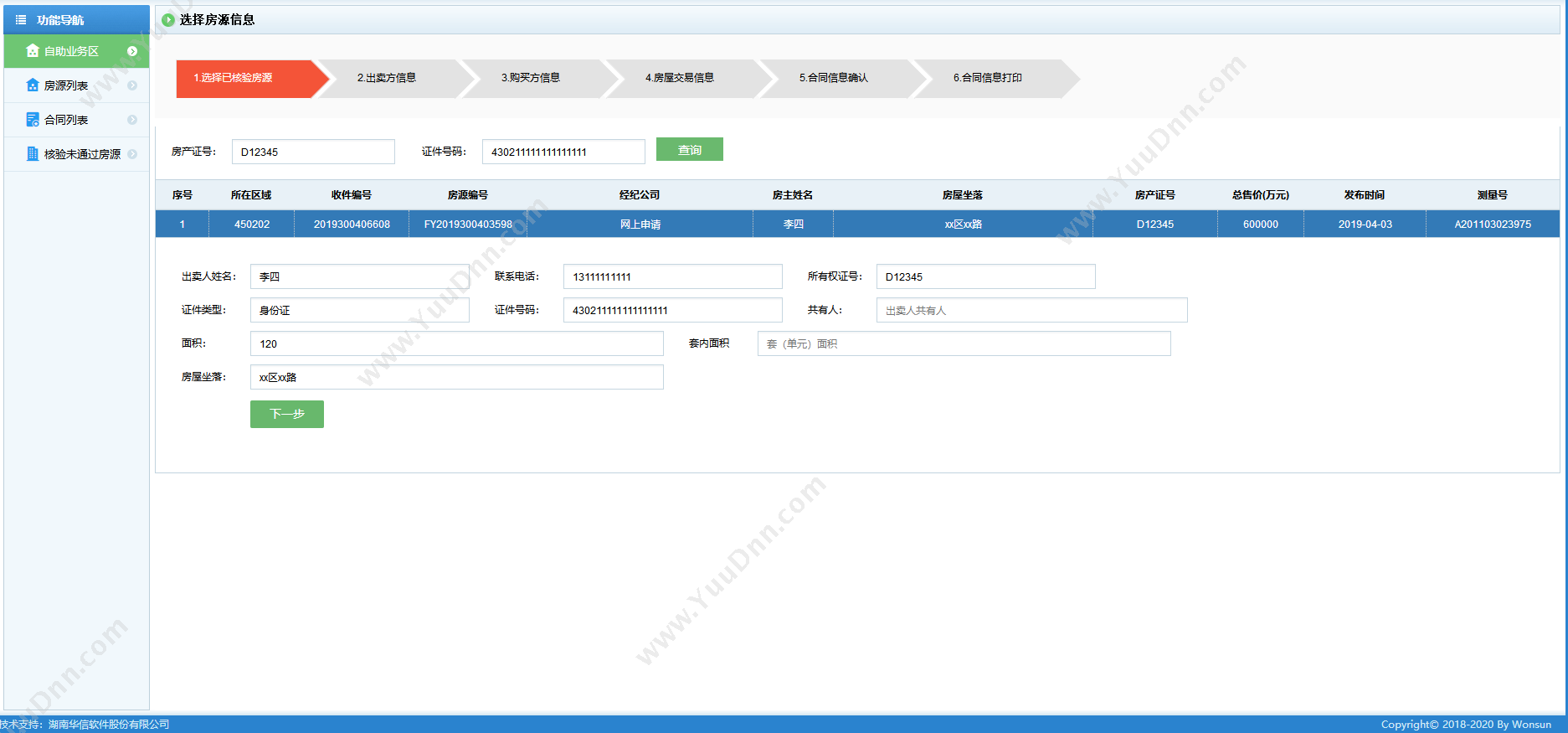The image size is (1568, 733).
Task: Click the 房源编号 column header
Action: coord(468,195)
